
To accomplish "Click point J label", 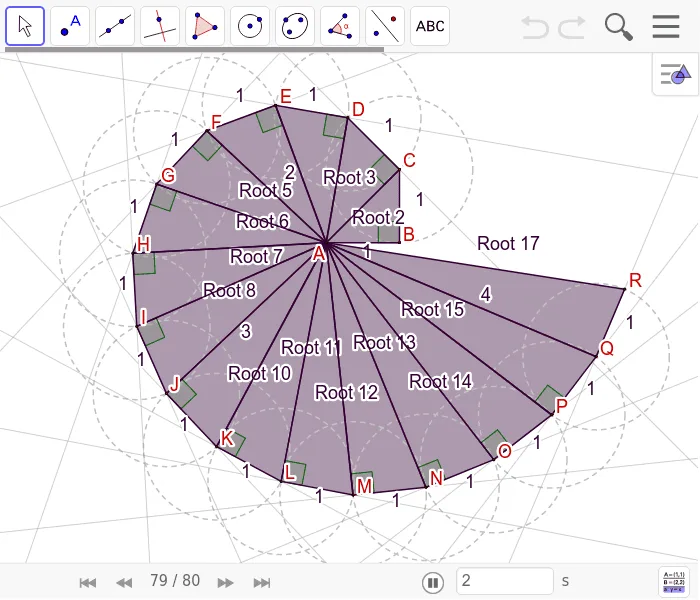I will click(175, 383).
